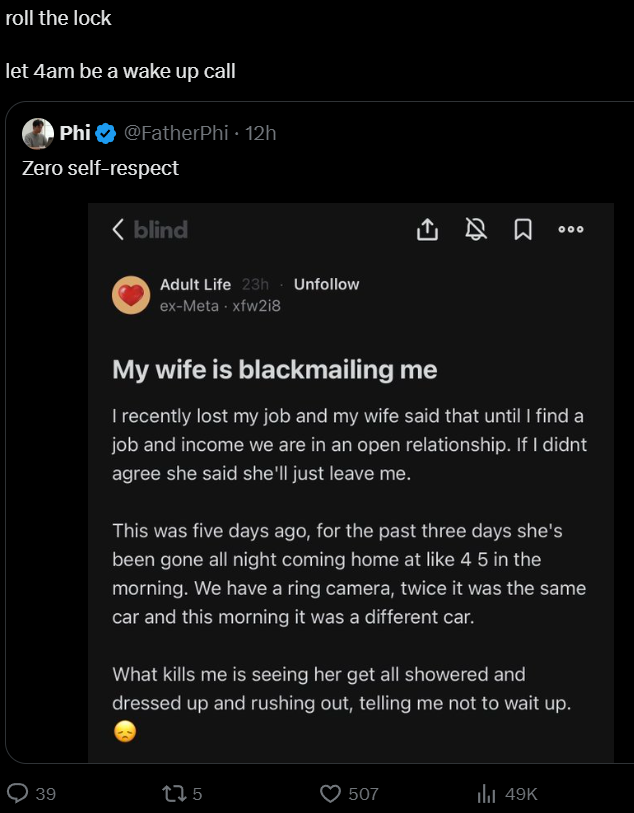Click the Phi display name
The height and width of the screenshot is (813, 634).
[75, 134]
